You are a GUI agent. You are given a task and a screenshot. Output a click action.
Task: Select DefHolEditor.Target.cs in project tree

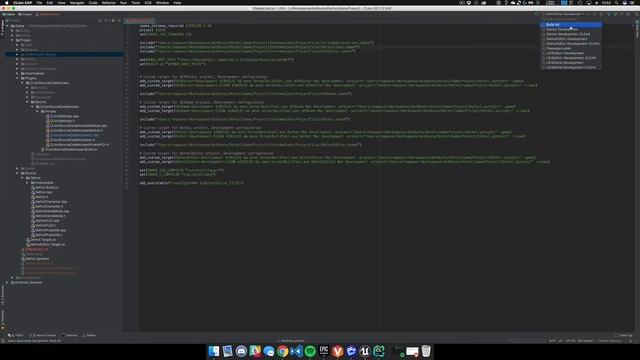(x=46, y=244)
